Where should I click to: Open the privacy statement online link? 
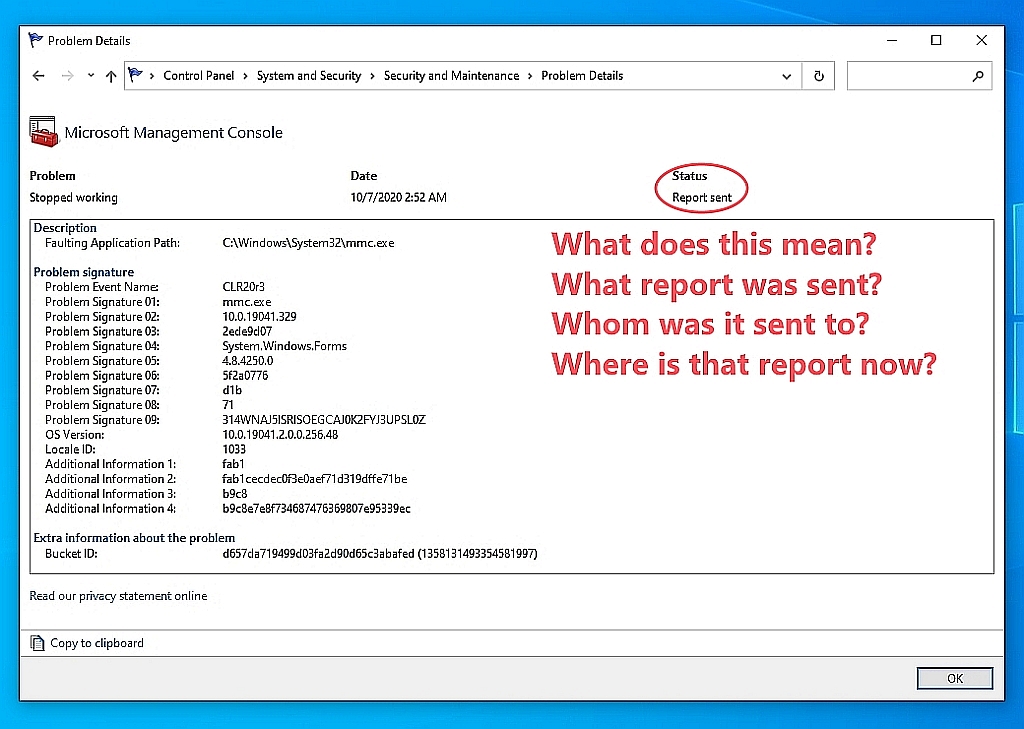coord(118,596)
